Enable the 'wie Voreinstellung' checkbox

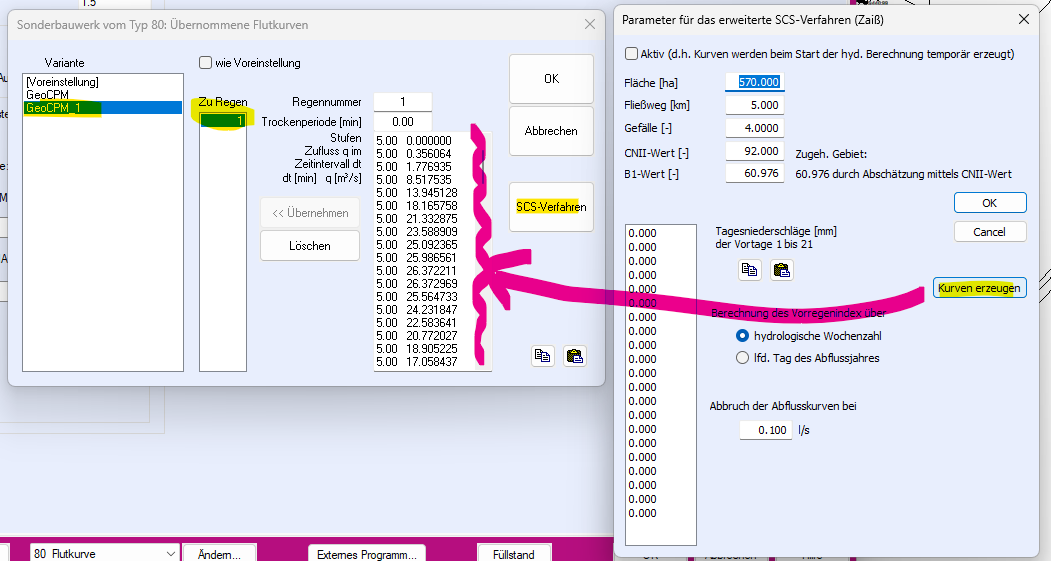[x=206, y=63]
